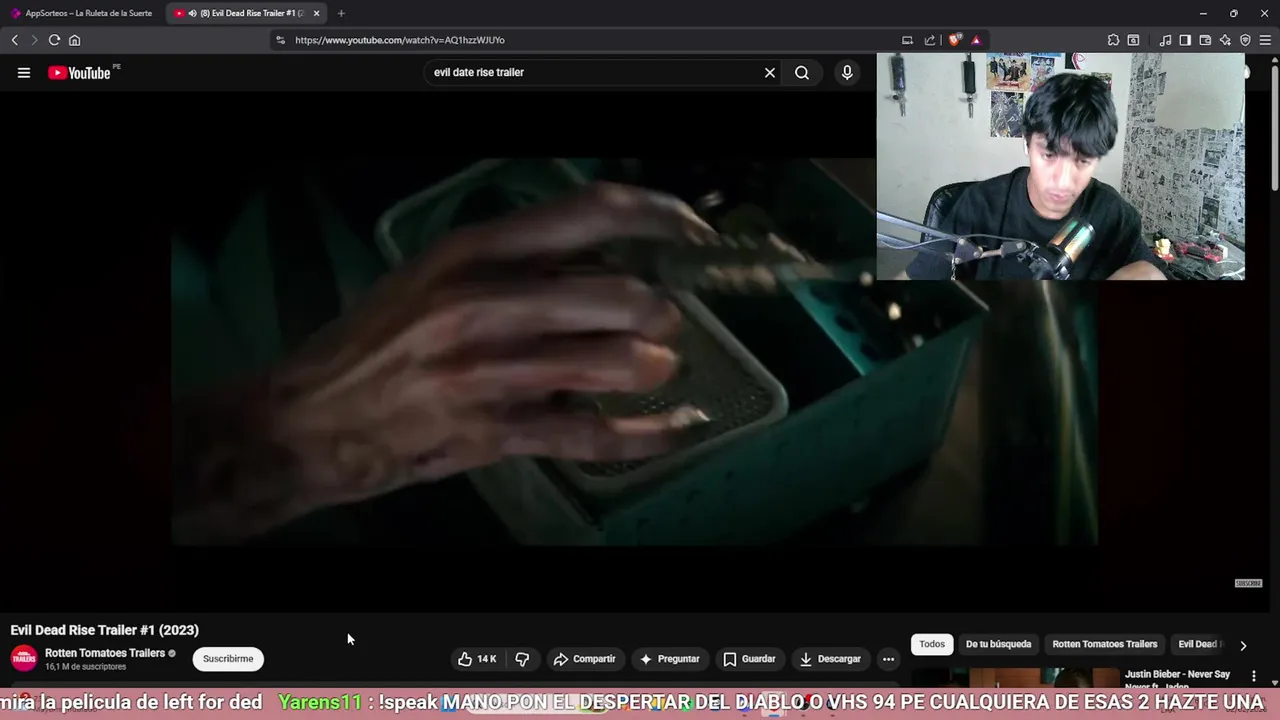Open the Descargar download options
Viewport: 1280px width, 720px height.
[830, 659]
